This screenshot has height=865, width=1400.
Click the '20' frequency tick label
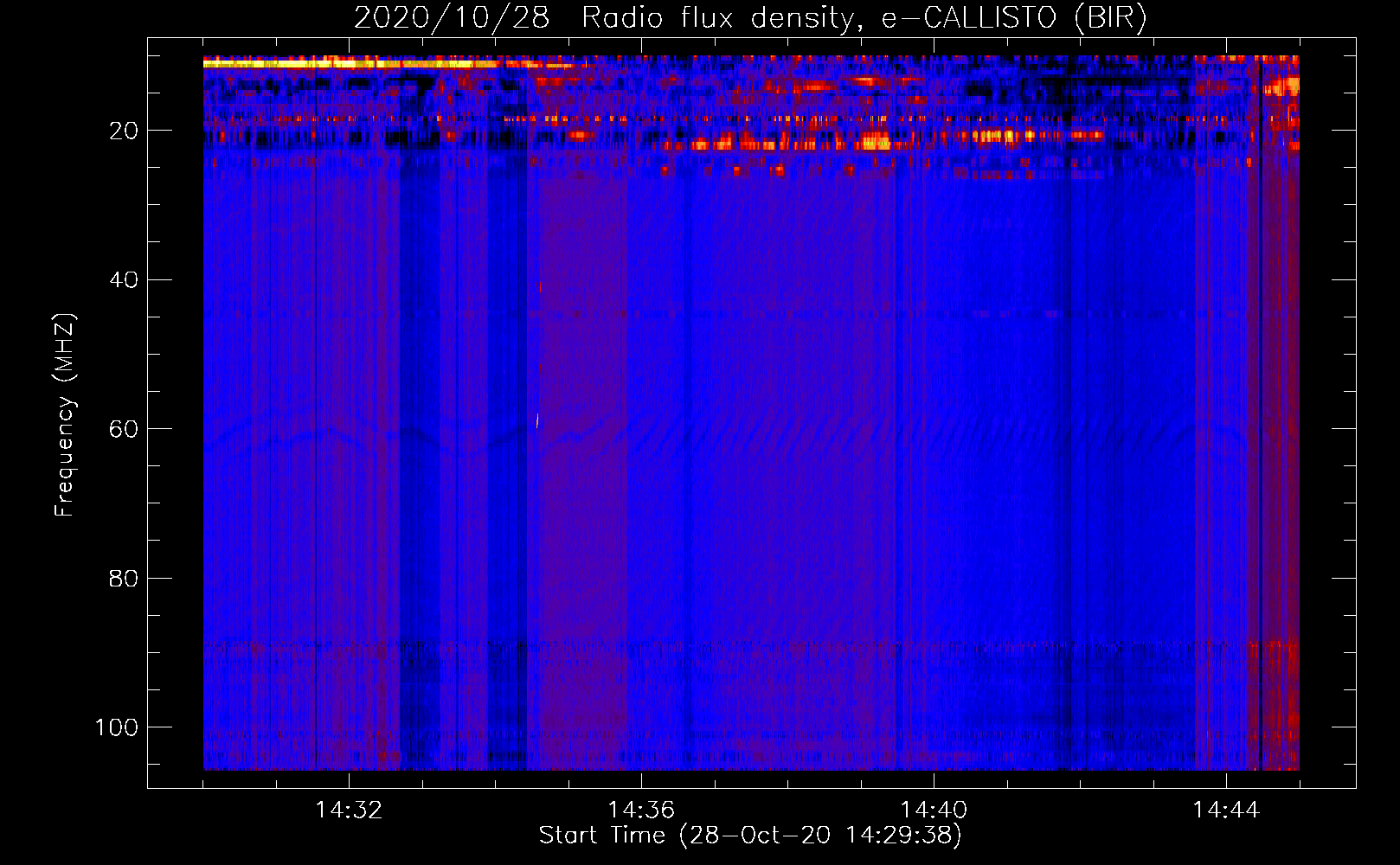pos(124,131)
